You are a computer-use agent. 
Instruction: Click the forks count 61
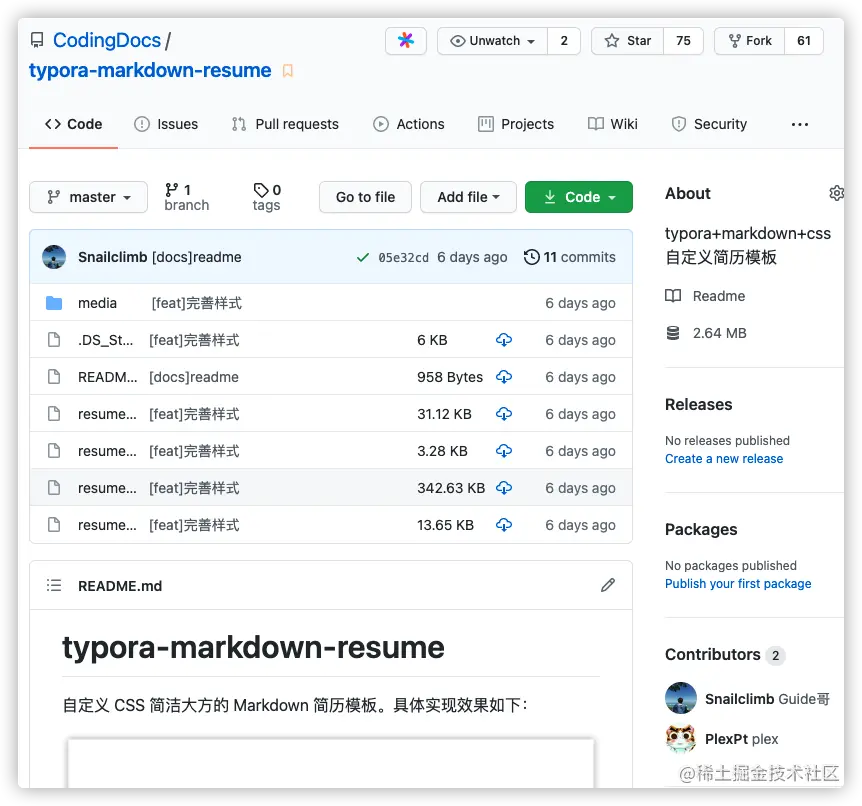pos(804,41)
